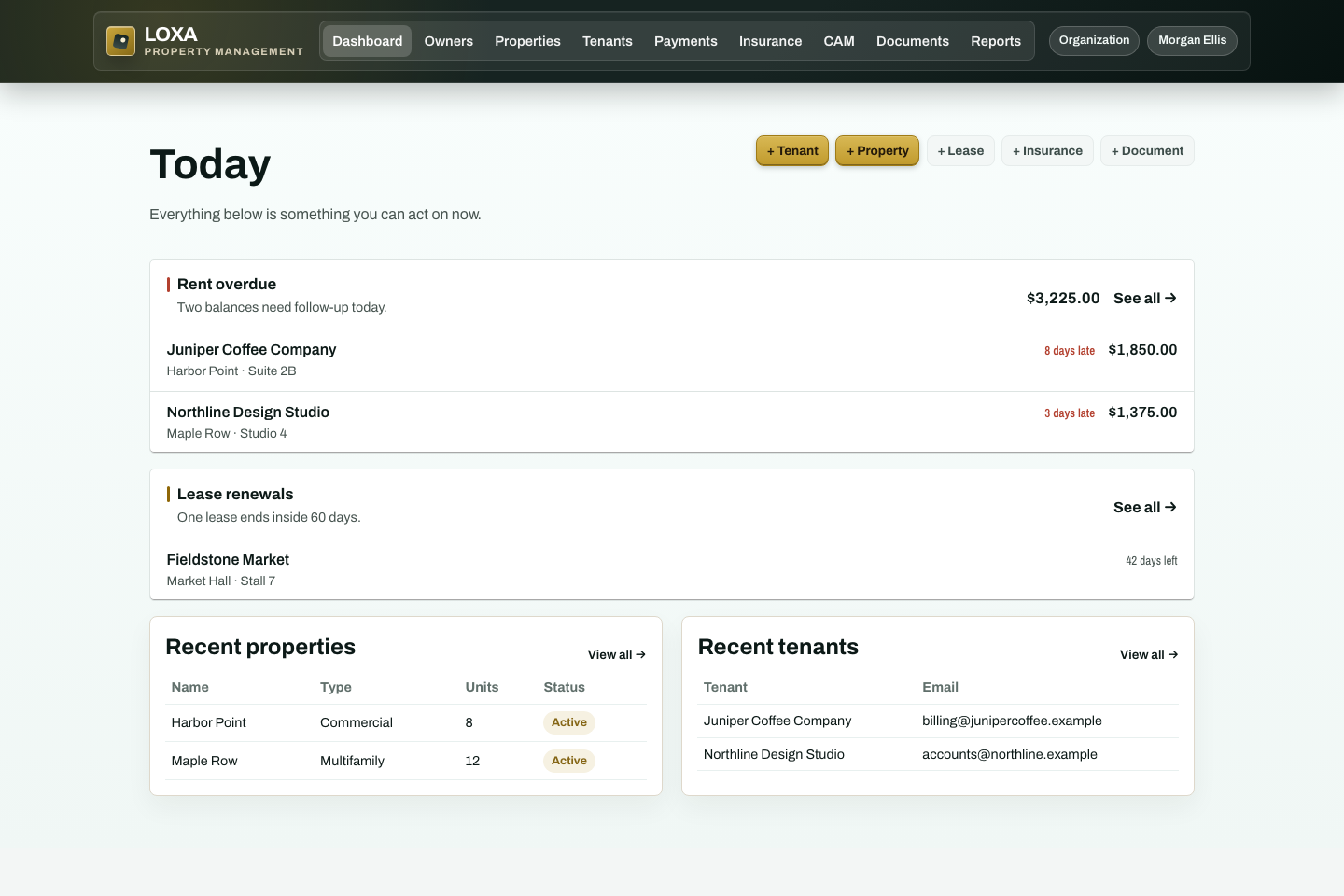
Task: Click the $1,850.00 overdue amount
Action: pos(1142,350)
